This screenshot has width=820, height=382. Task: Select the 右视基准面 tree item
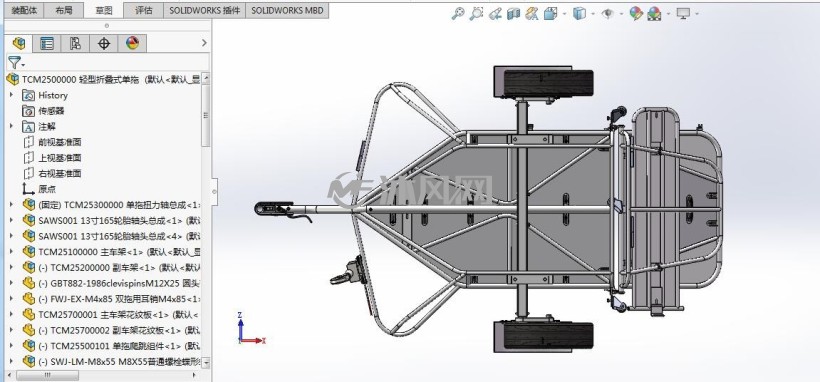click(x=52, y=174)
